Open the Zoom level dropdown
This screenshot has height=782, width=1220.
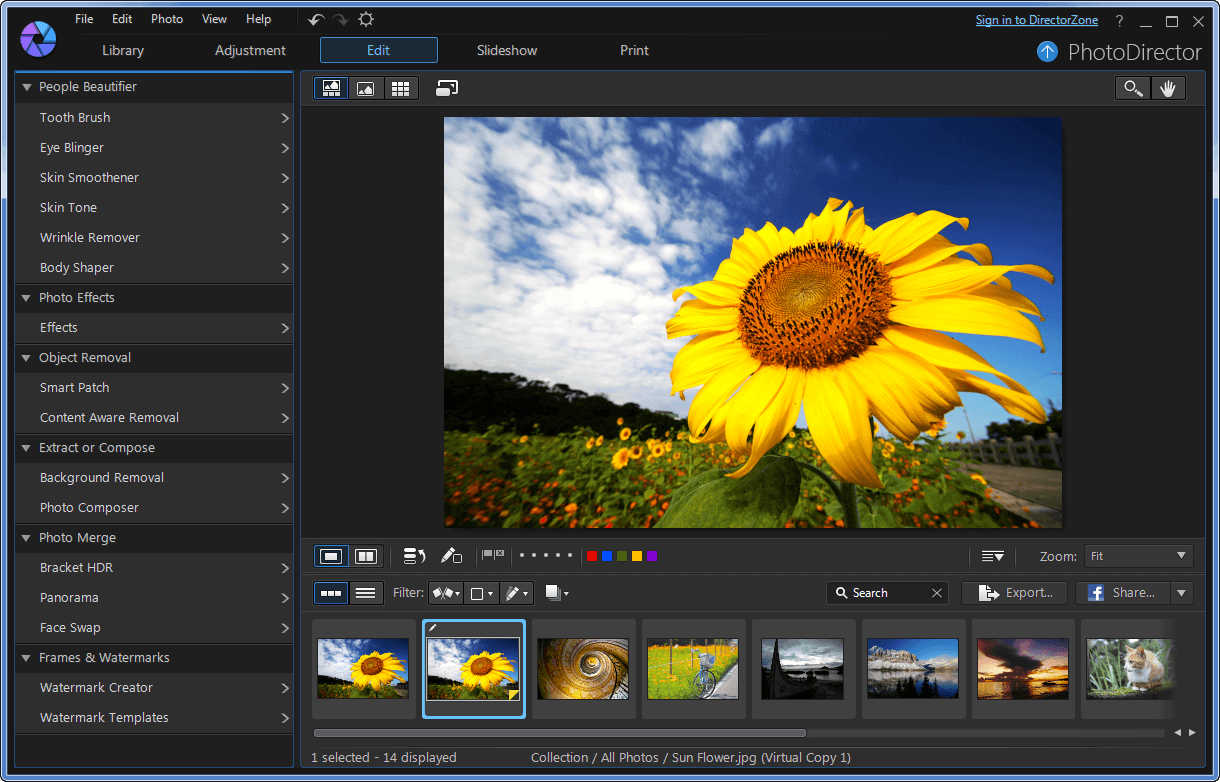click(1138, 556)
